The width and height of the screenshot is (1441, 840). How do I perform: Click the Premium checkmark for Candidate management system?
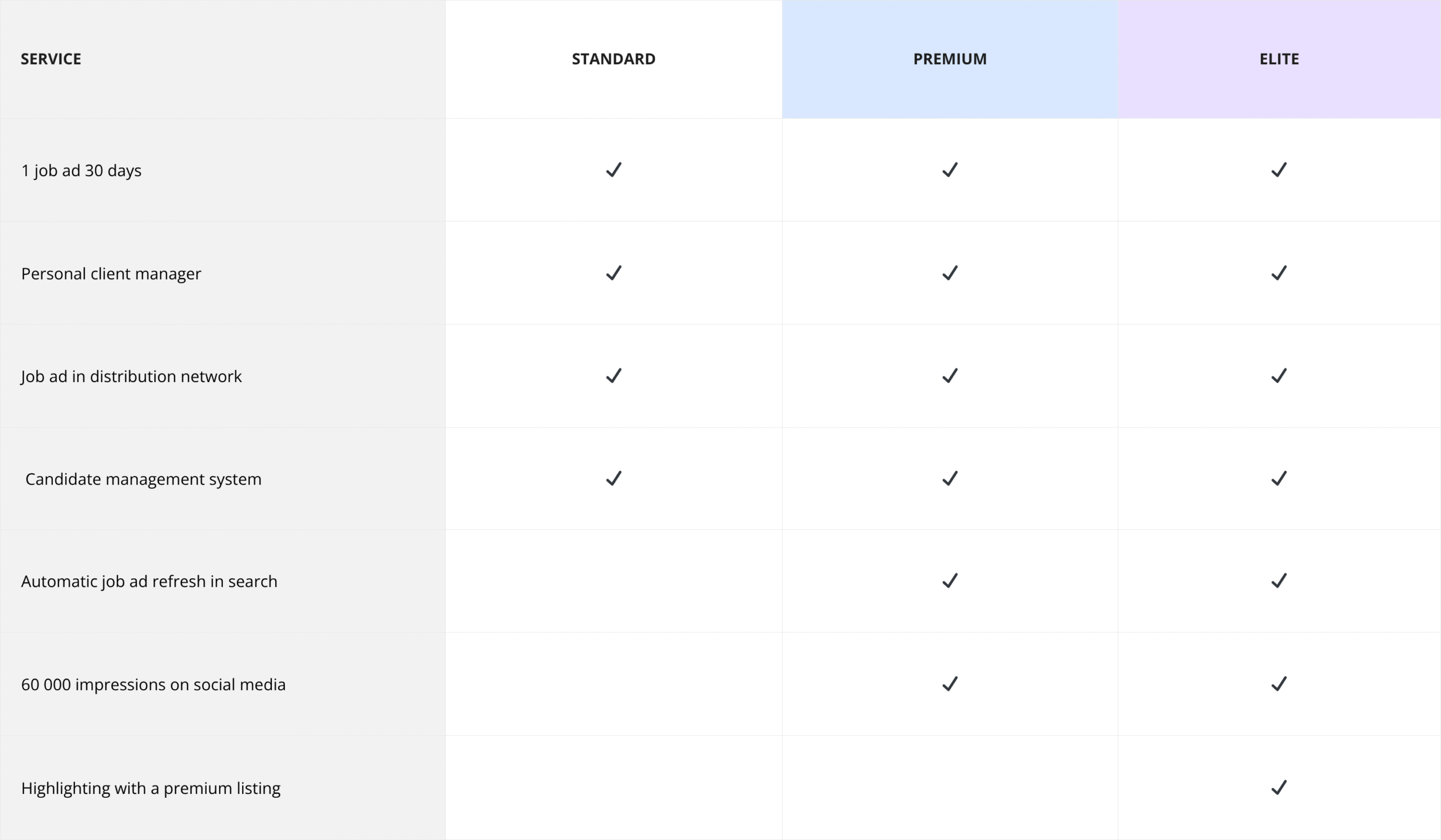click(x=950, y=478)
